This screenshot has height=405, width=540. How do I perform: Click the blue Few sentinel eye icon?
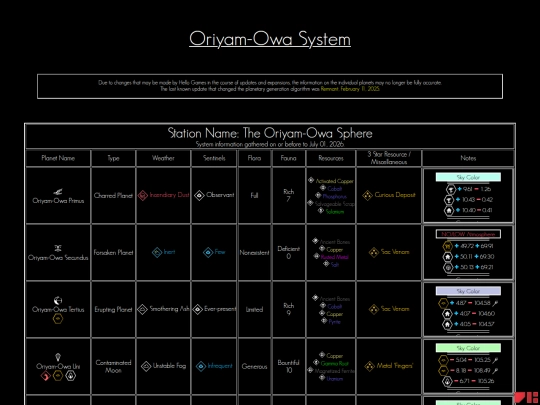(x=208, y=252)
